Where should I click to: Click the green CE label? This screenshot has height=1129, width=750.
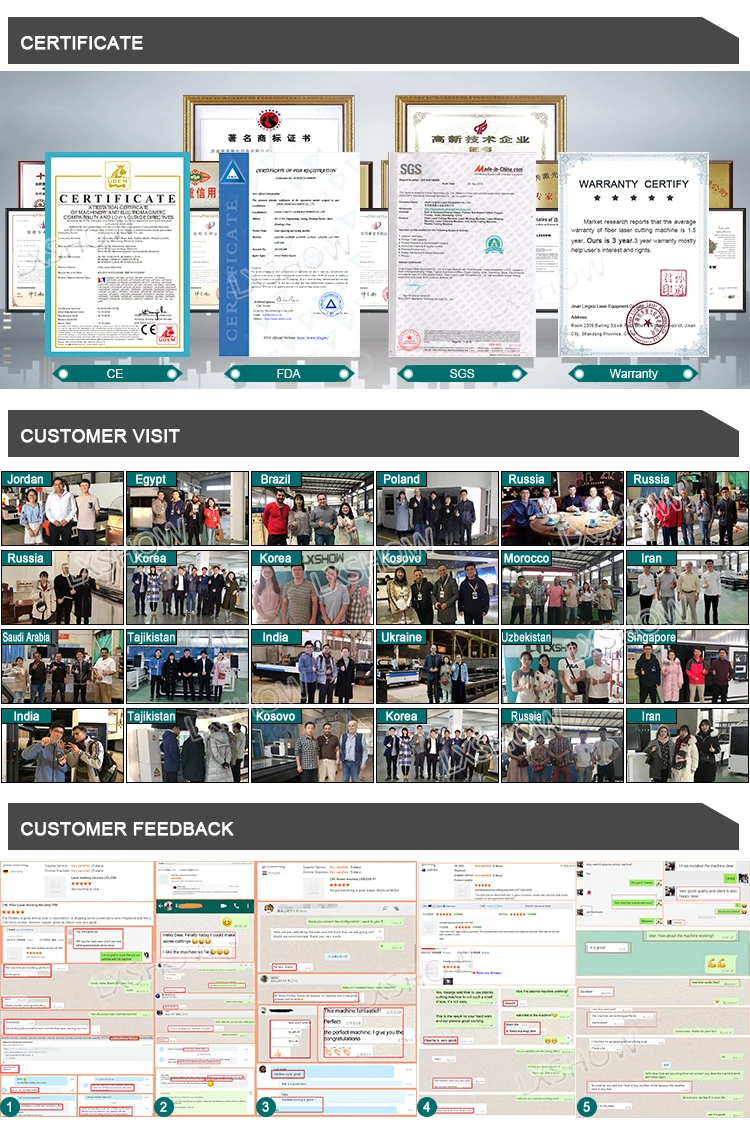tap(116, 374)
